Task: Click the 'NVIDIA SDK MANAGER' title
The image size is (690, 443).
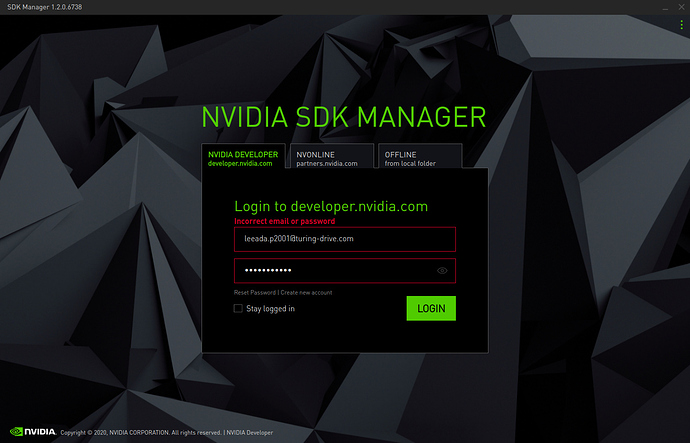Action: point(344,117)
